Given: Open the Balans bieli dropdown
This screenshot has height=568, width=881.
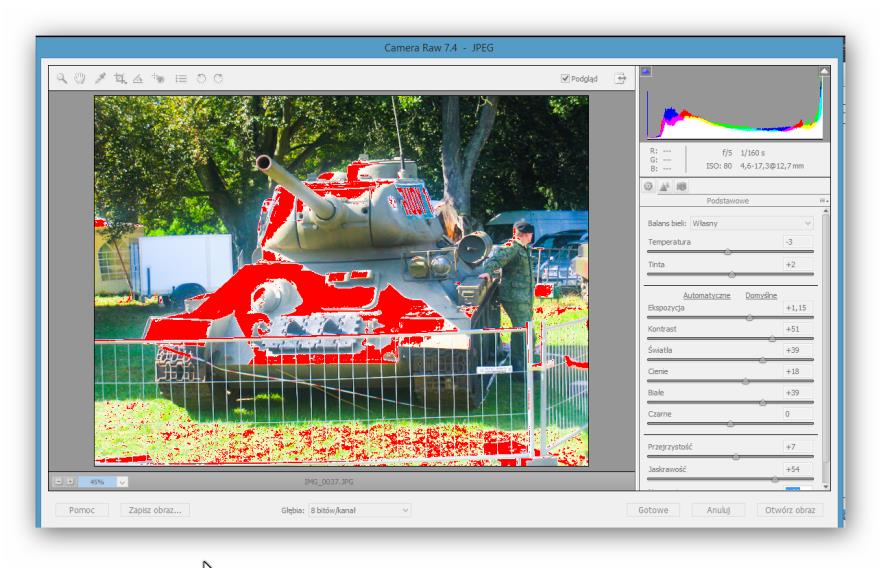Looking at the screenshot, I should coord(751,223).
